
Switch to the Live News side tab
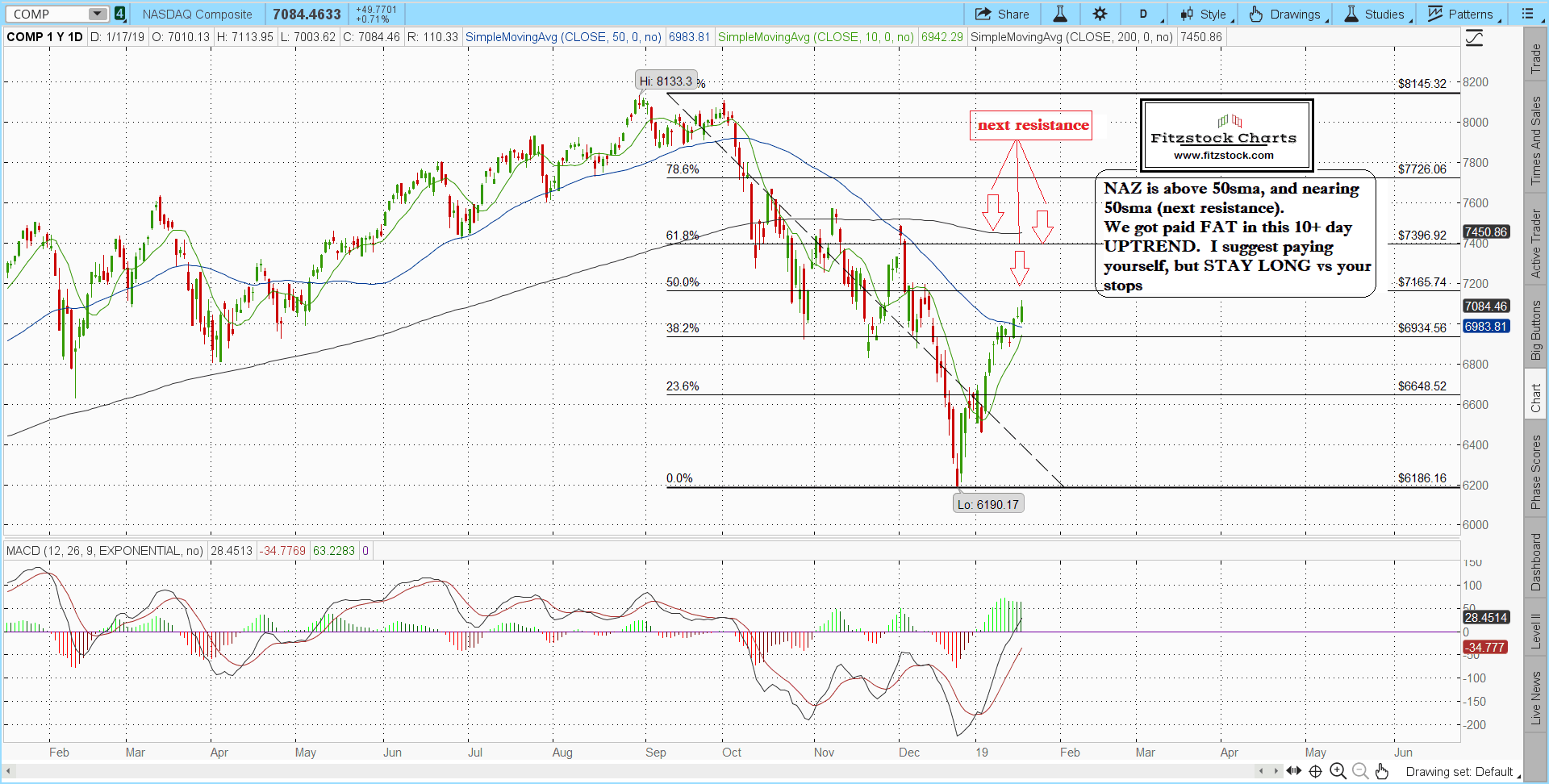[1535, 698]
